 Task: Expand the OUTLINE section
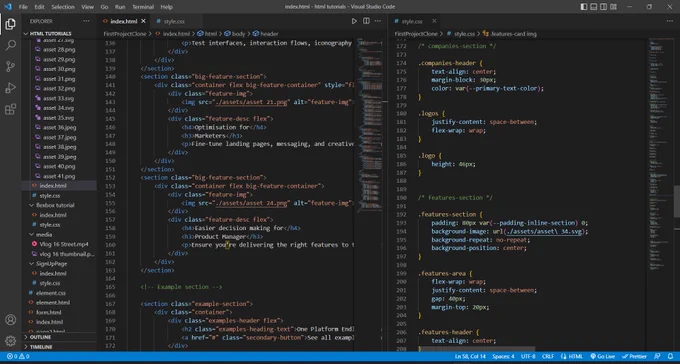click(40, 337)
